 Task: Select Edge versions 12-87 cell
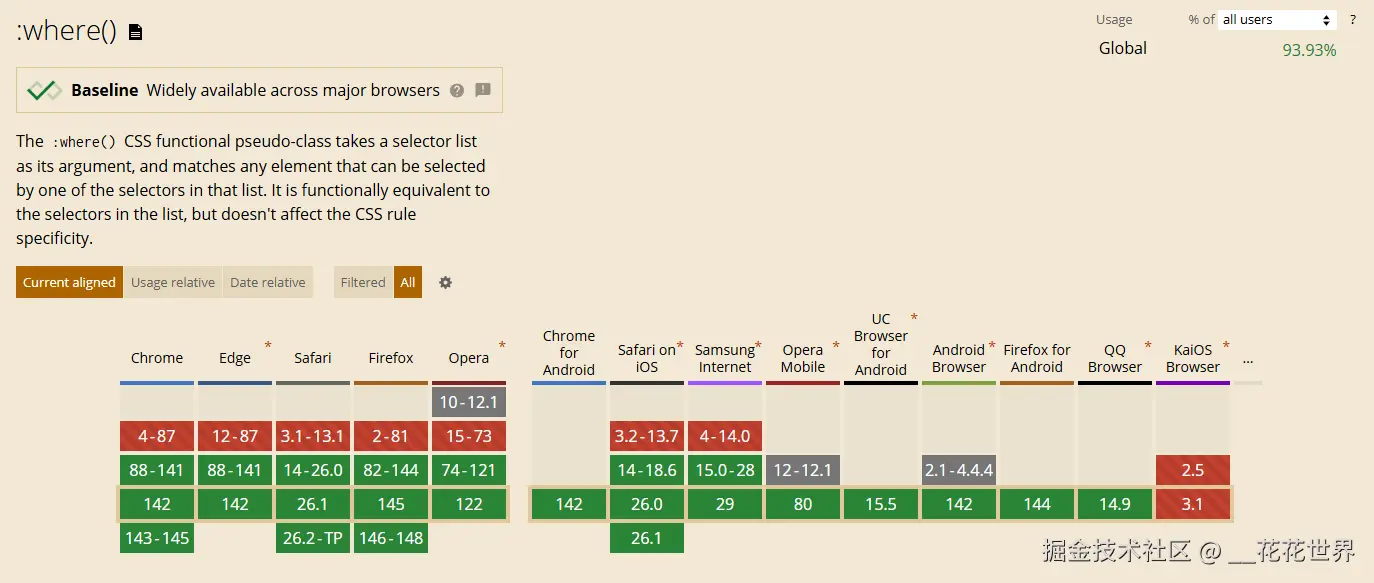pos(235,436)
